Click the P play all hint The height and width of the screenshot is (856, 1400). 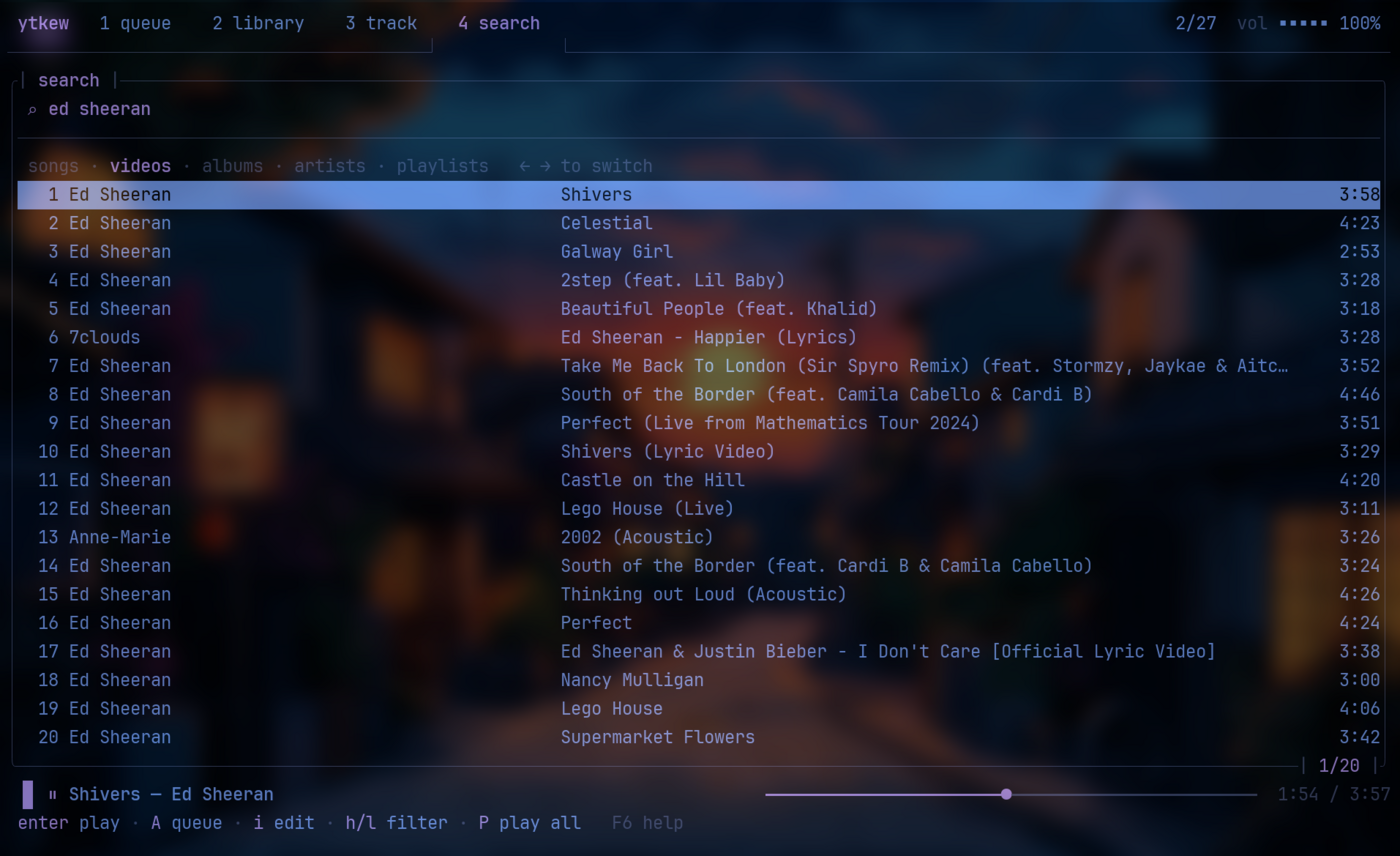pyautogui.click(x=529, y=823)
